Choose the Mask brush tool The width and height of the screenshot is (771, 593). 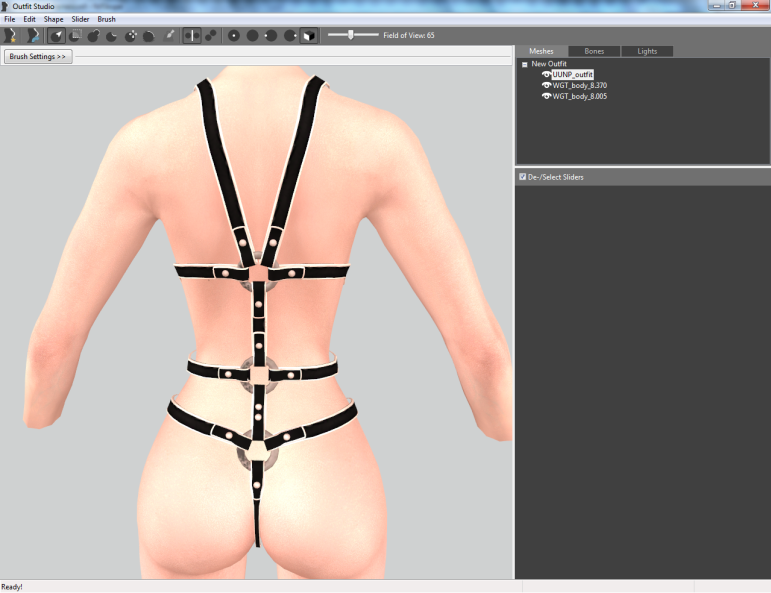(x=76, y=35)
